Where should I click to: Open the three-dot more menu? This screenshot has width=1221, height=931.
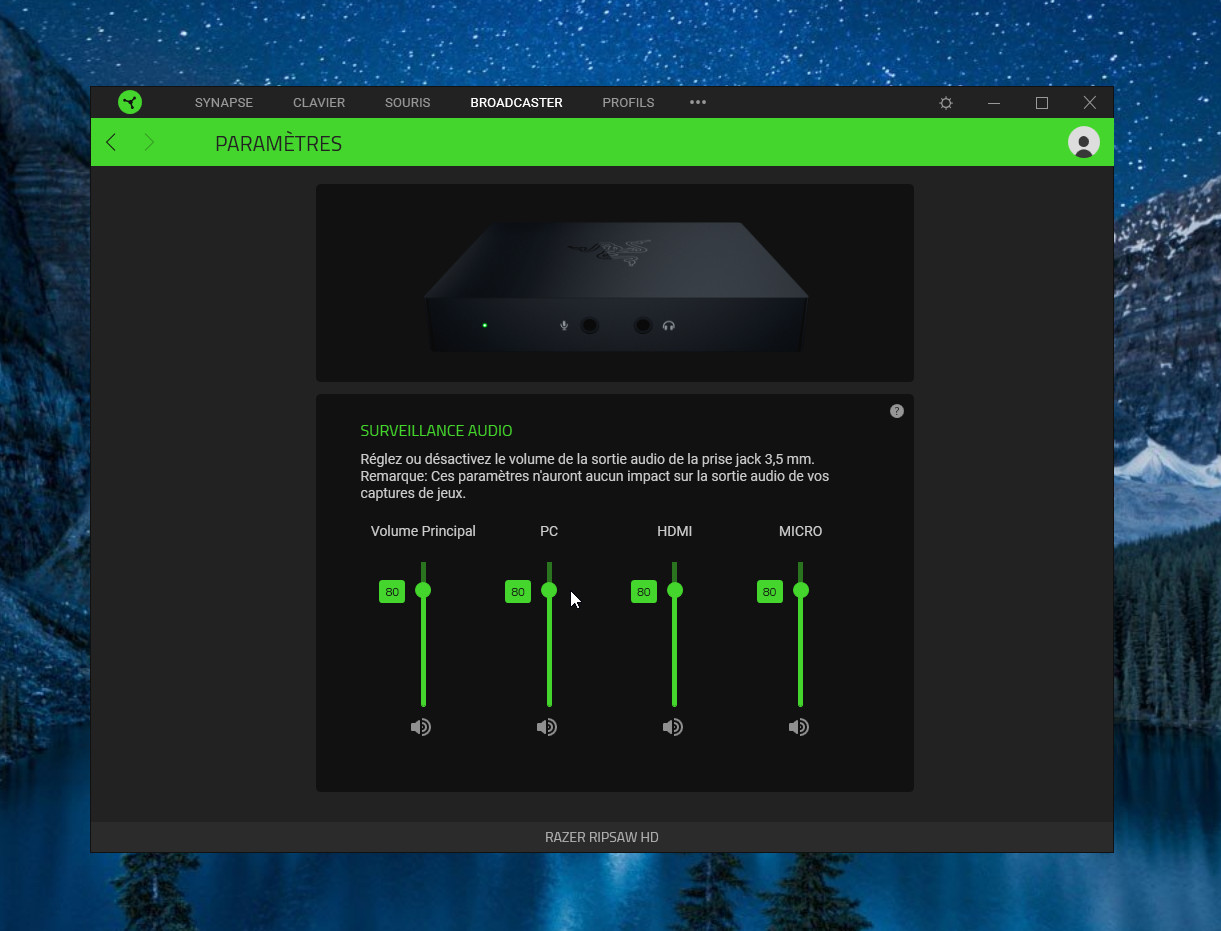pos(698,102)
